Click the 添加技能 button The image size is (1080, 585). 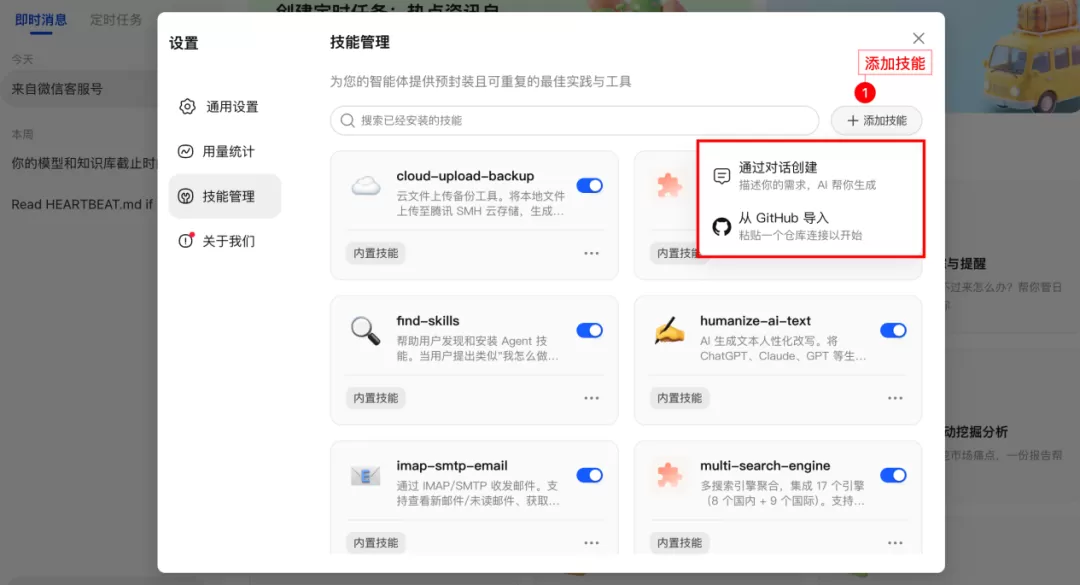(x=876, y=121)
